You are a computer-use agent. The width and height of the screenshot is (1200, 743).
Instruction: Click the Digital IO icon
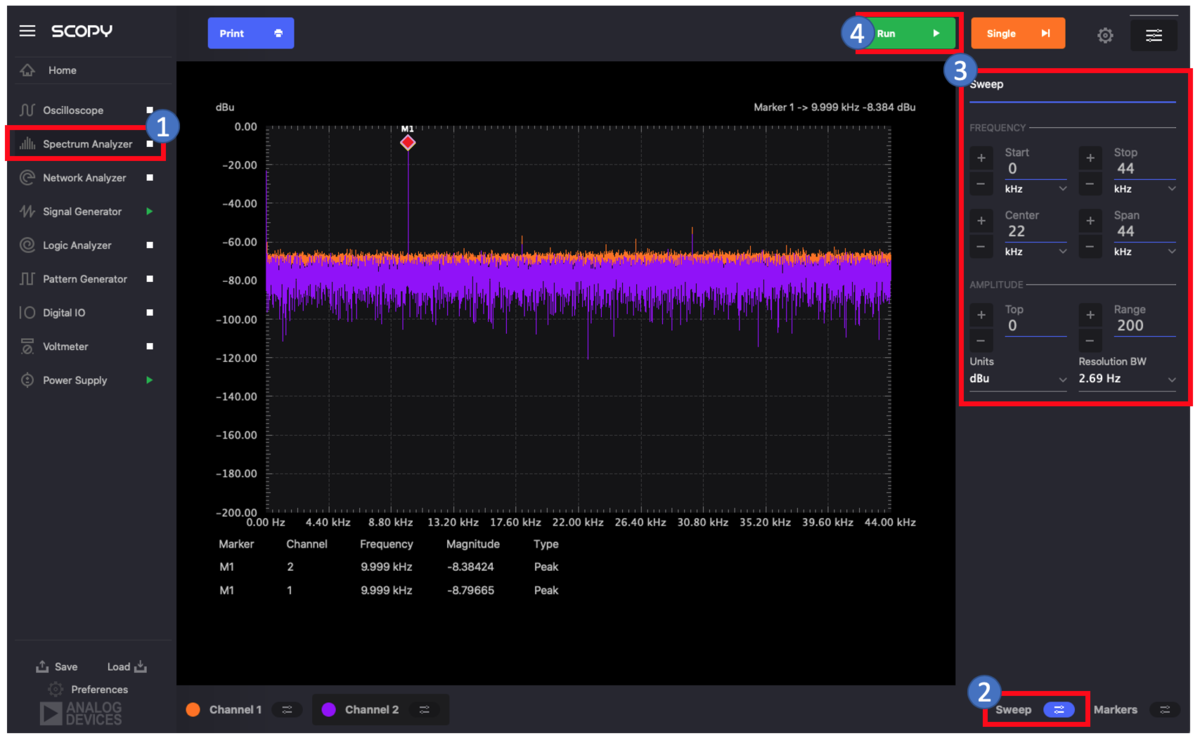tap(27, 313)
